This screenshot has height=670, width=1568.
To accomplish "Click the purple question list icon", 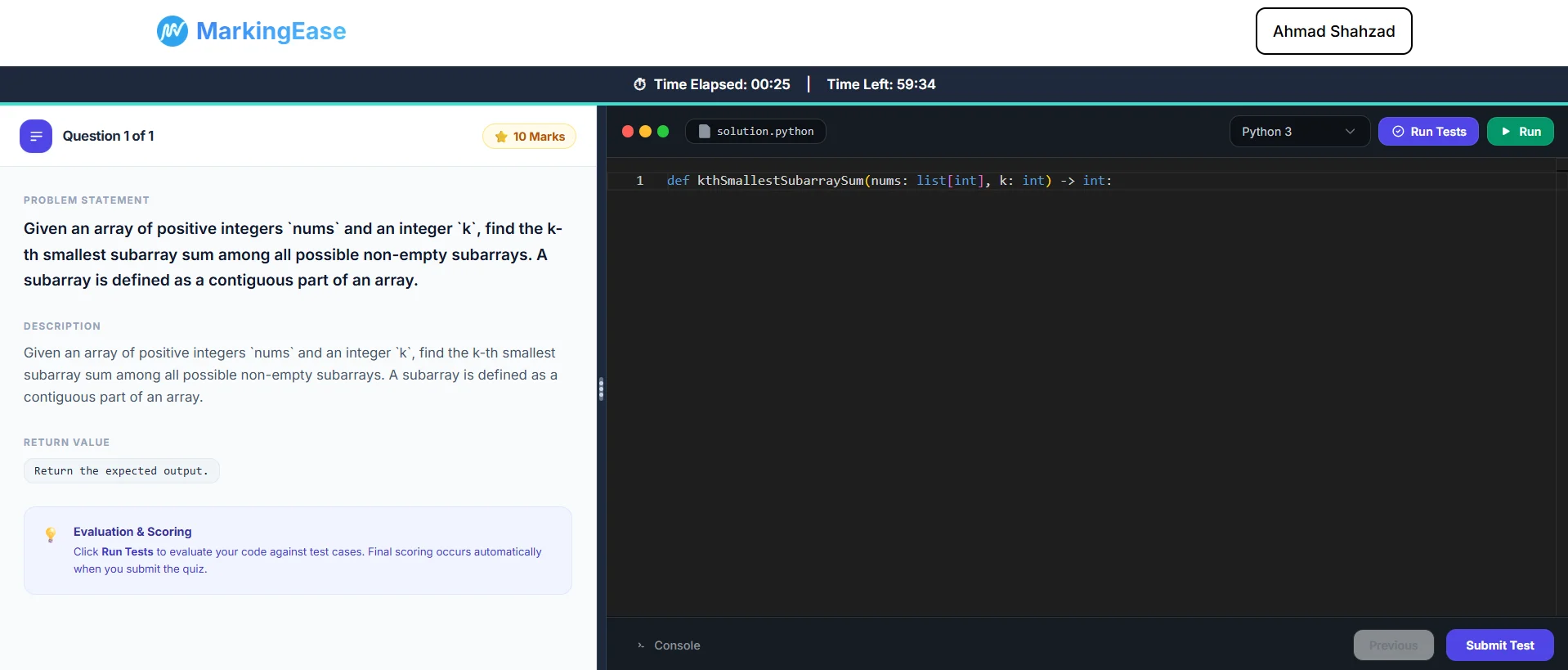I will pos(36,137).
